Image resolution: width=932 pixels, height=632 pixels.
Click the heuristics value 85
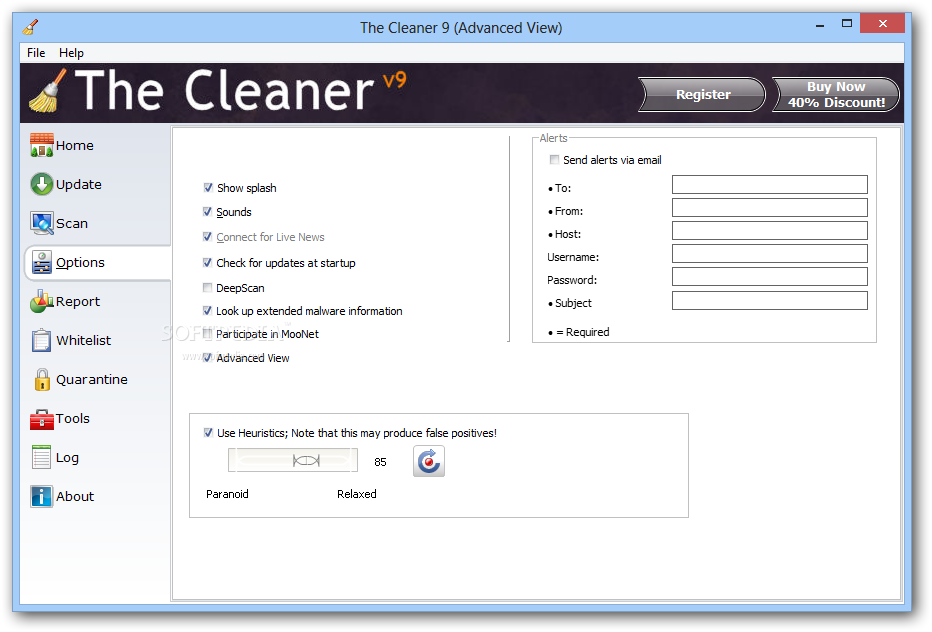tap(380, 462)
